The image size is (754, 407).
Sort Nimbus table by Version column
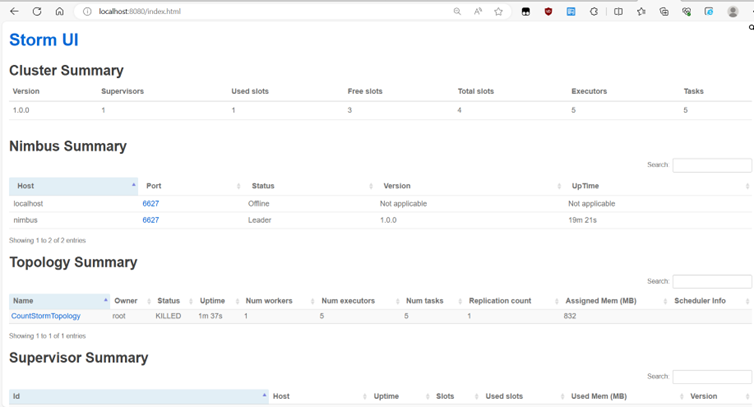click(x=469, y=186)
